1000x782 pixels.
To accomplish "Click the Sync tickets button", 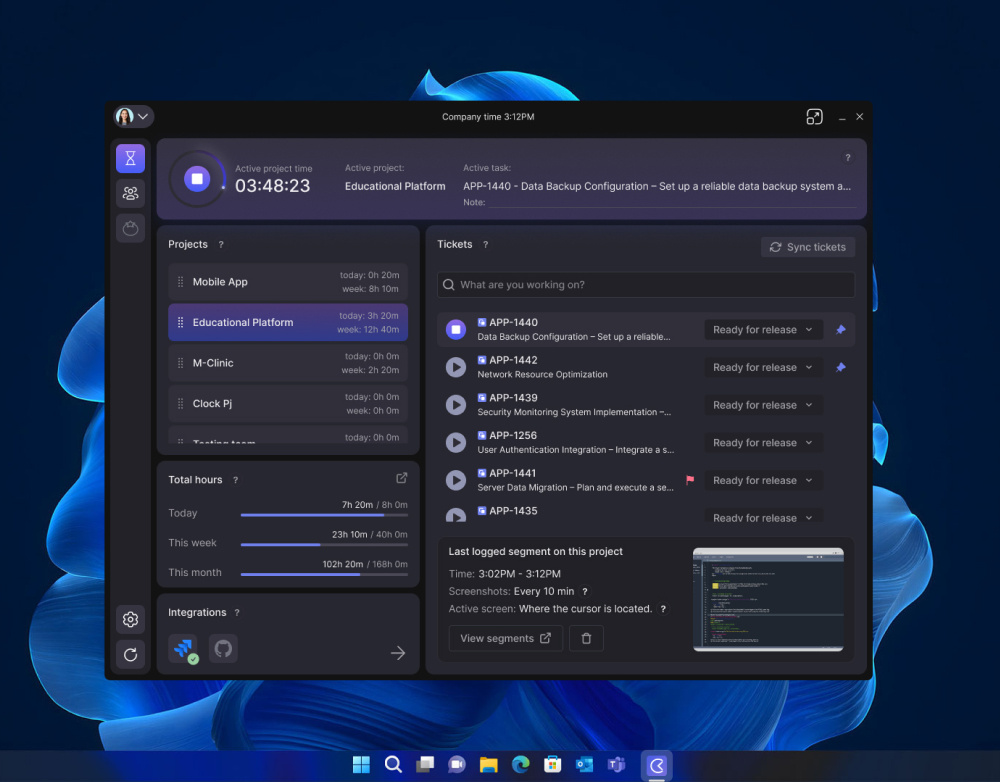I will (x=807, y=246).
